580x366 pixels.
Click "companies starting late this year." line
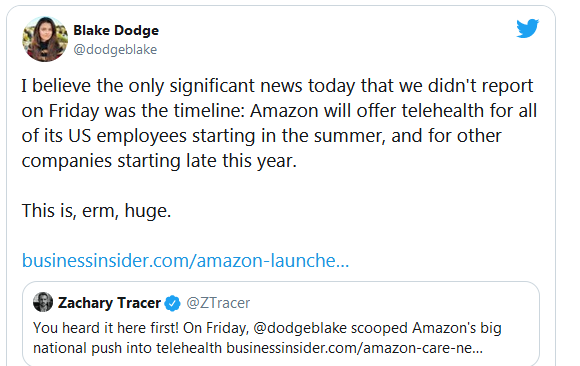(x=159, y=161)
